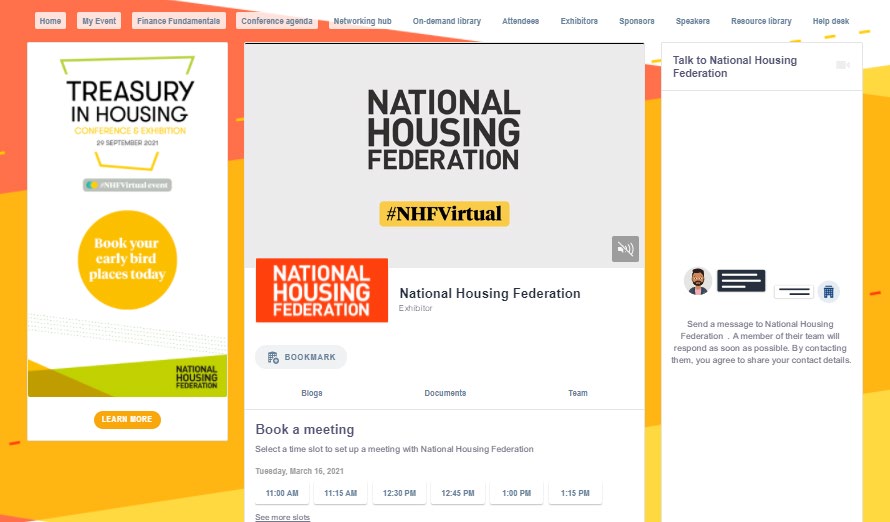Image resolution: width=890 pixels, height=522 pixels.
Task: Visit the Networking hub
Action: coord(362,21)
